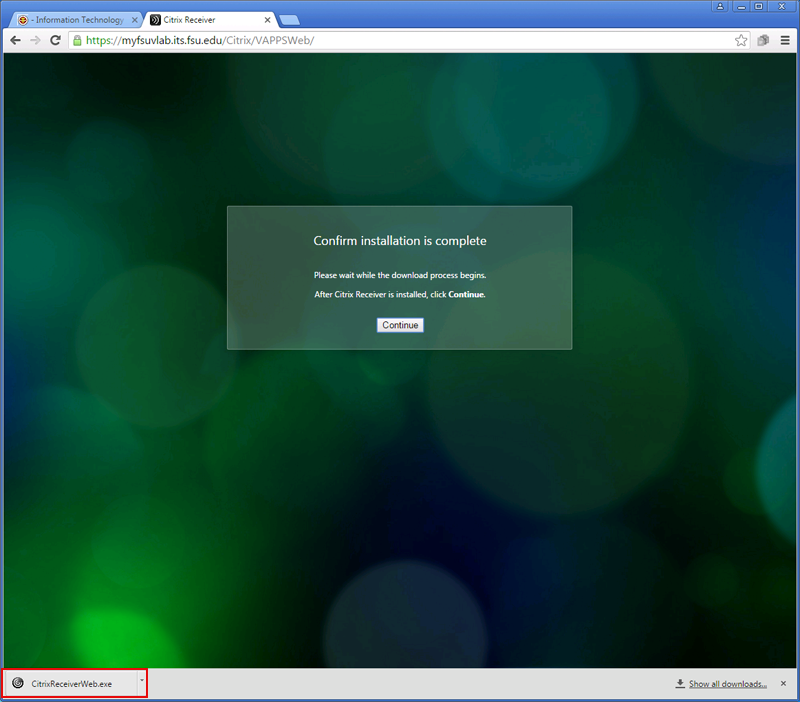Click the forward navigation arrow
Image resolution: width=800 pixels, height=702 pixels.
tap(35, 40)
